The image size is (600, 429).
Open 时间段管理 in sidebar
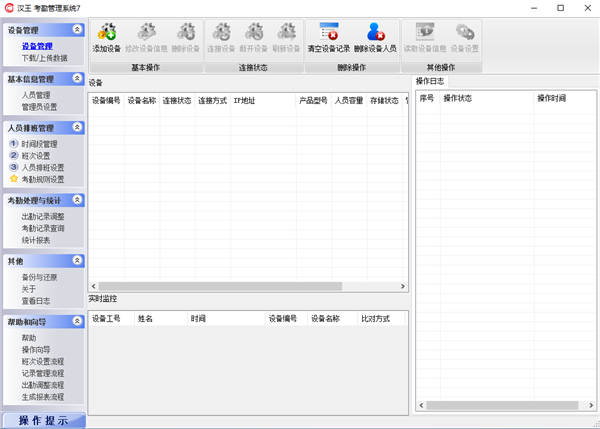pyautogui.click(x=39, y=144)
